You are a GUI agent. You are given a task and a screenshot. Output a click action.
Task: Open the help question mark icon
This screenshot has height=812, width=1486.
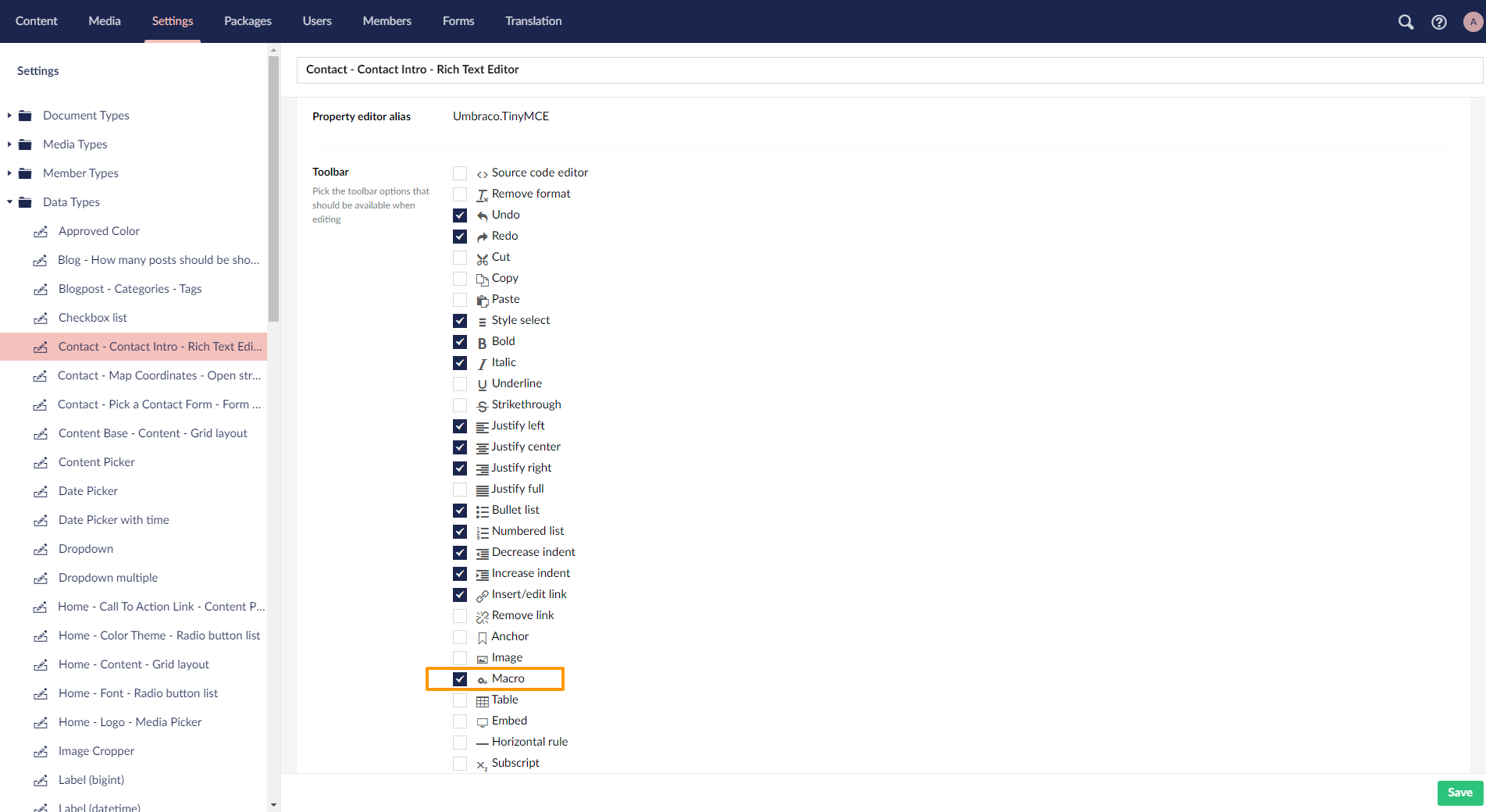click(1438, 22)
